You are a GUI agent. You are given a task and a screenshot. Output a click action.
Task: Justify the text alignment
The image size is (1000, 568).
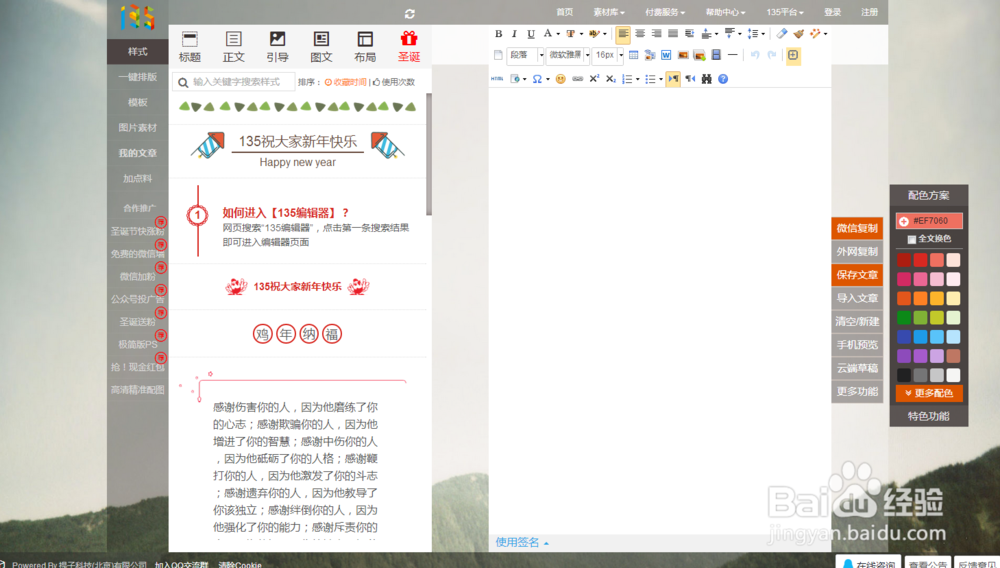[x=673, y=34]
